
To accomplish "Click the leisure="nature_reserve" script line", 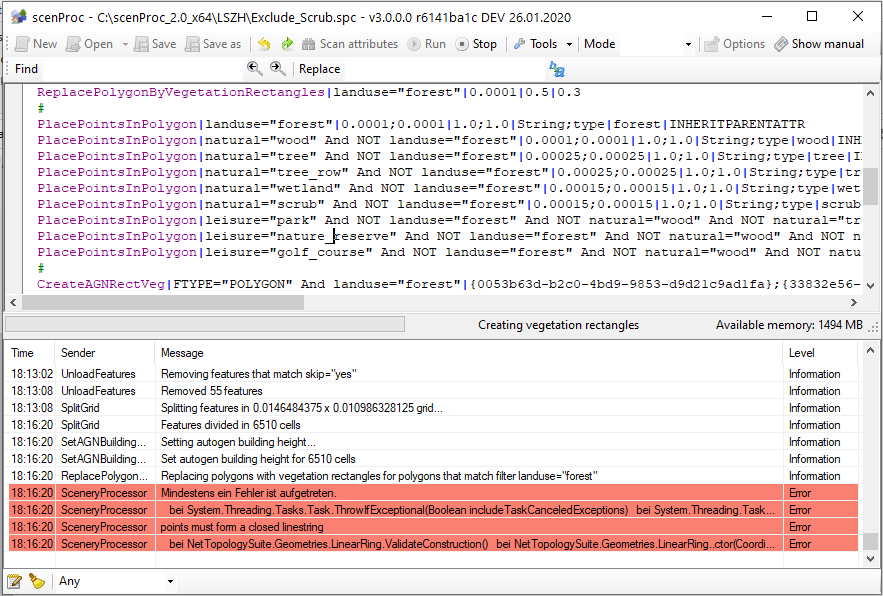I will (449, 236).
